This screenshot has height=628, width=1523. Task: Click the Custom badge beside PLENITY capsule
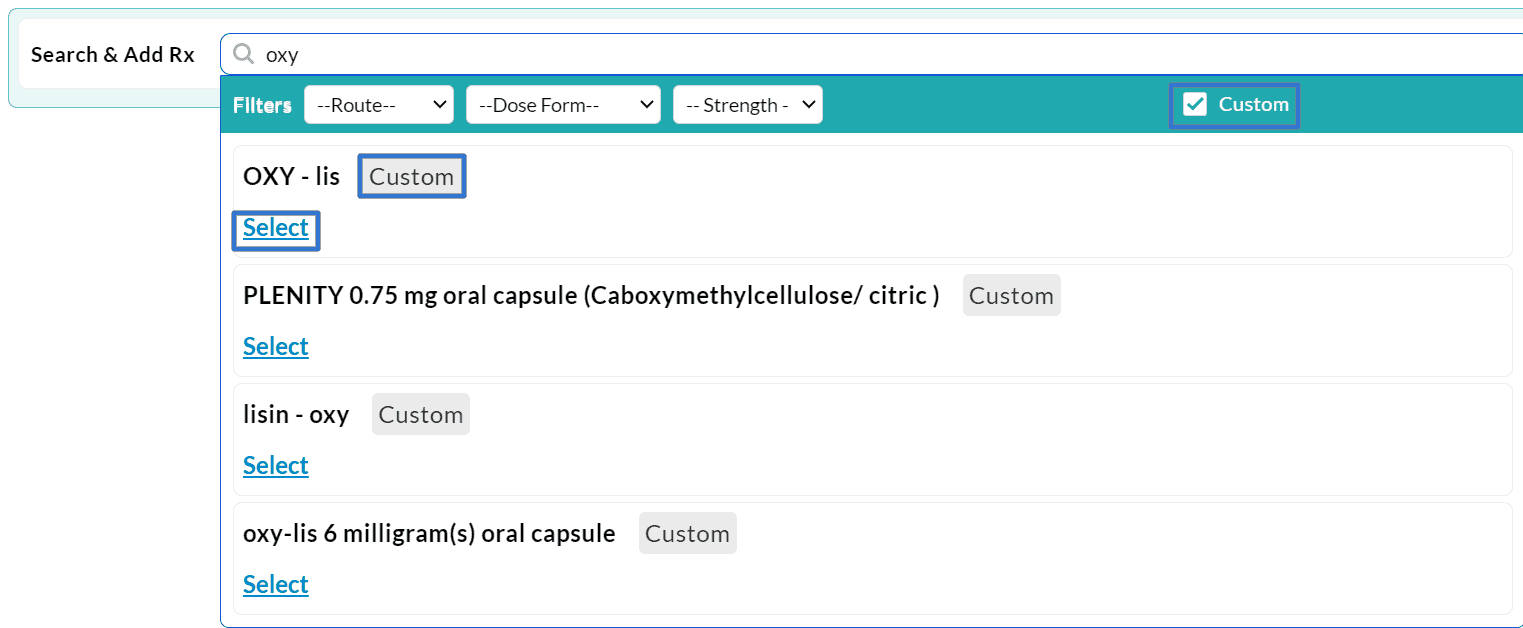(x=1011, y=295)
